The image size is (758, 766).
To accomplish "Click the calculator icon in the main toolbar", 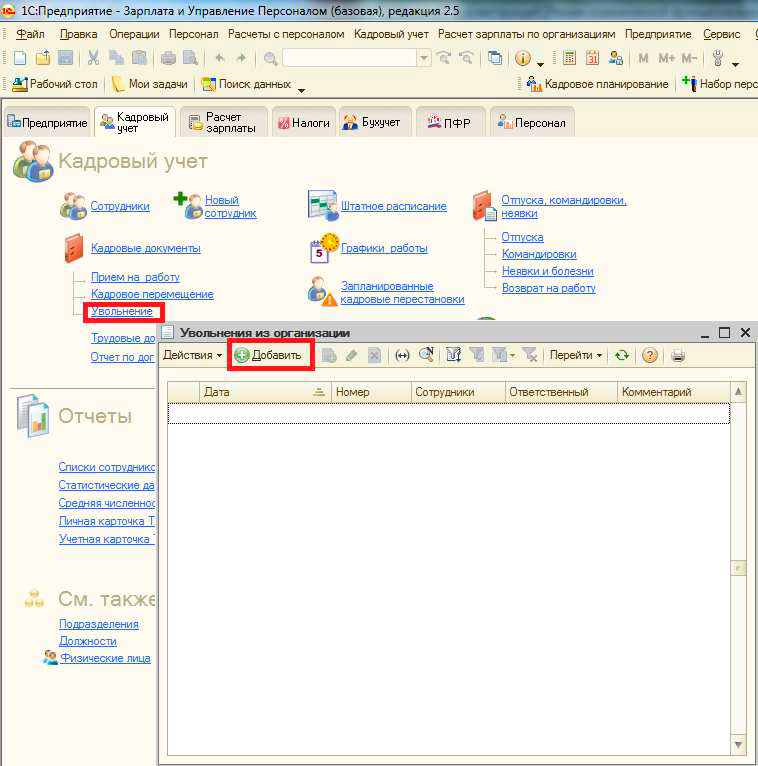I will pos(569,59).
